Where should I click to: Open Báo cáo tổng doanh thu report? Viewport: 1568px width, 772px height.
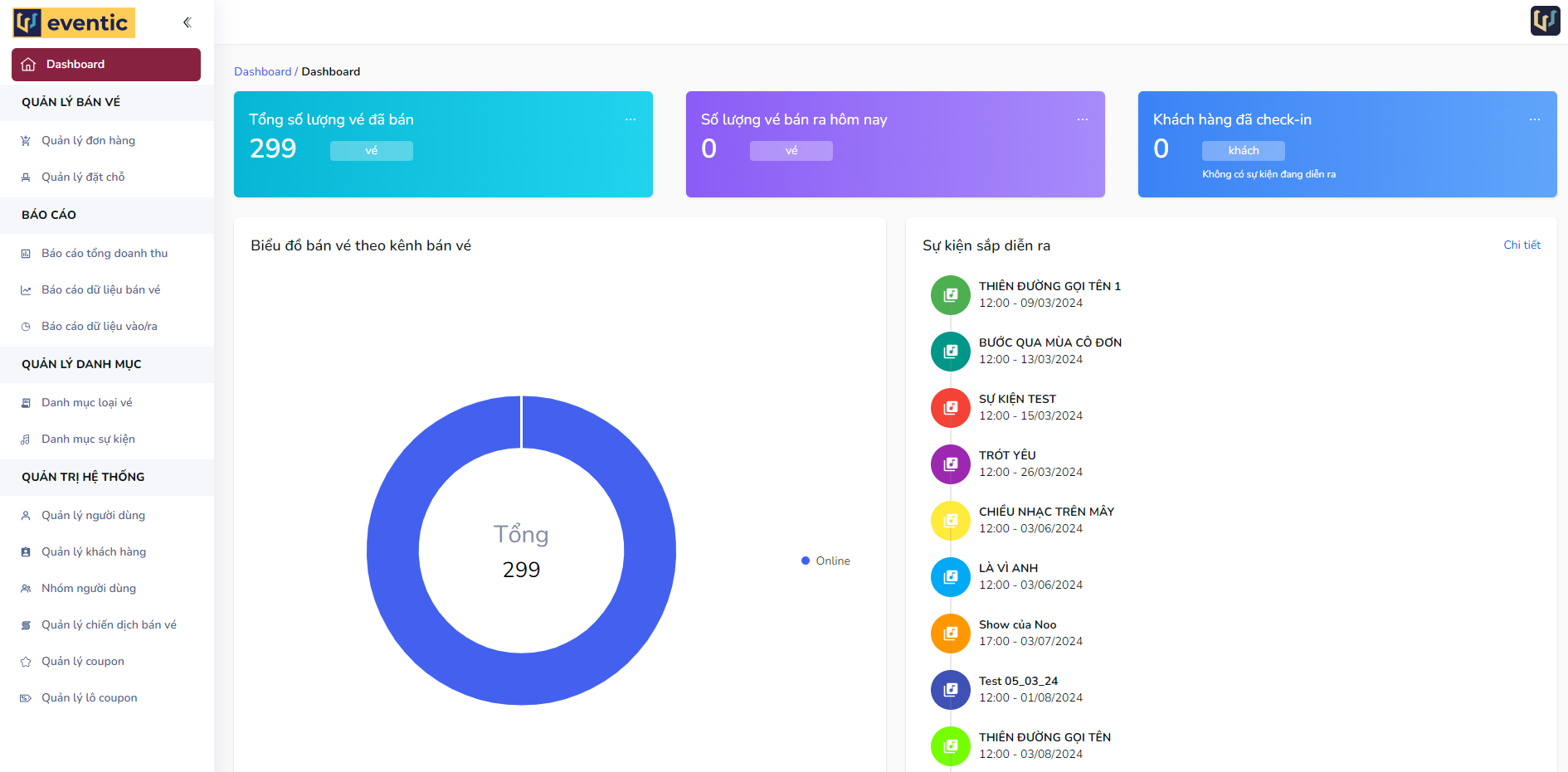point(105,254)
